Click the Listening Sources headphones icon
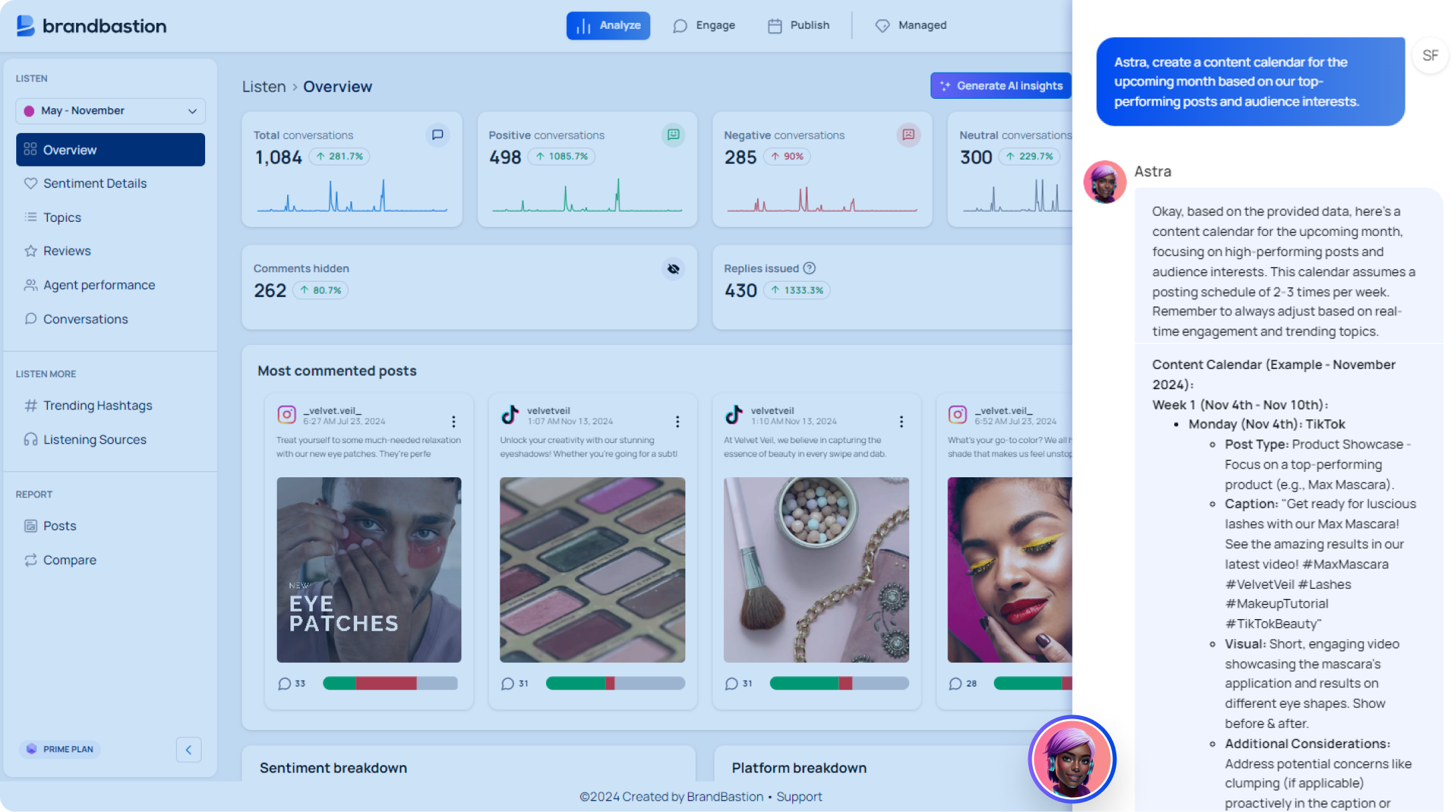 [30, 440]
